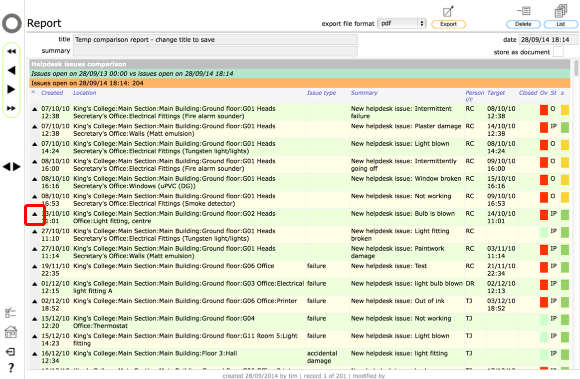
Task: Click the date field showing 28/09/14 18:14
Action: coord(548,40)
